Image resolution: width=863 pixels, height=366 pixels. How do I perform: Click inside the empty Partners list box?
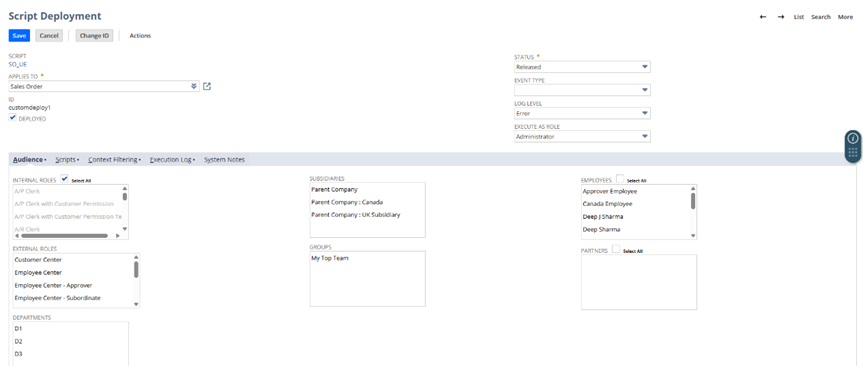[639, 282]
